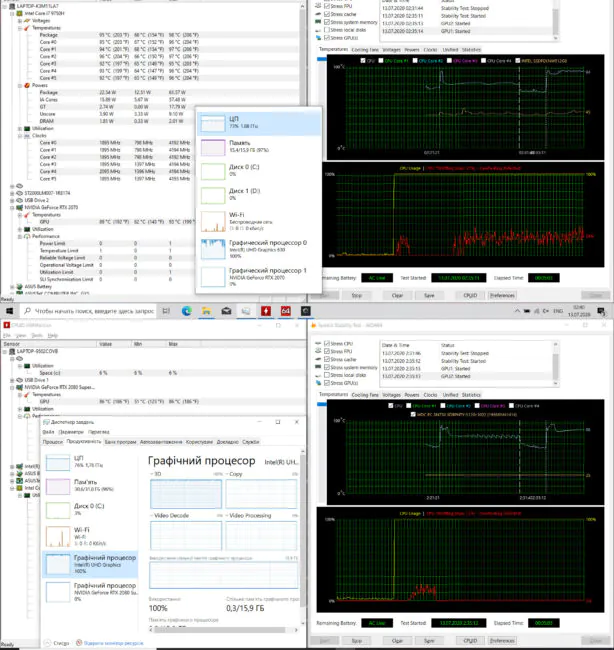Open File Explorer from the taskbar

click(206, 311)
